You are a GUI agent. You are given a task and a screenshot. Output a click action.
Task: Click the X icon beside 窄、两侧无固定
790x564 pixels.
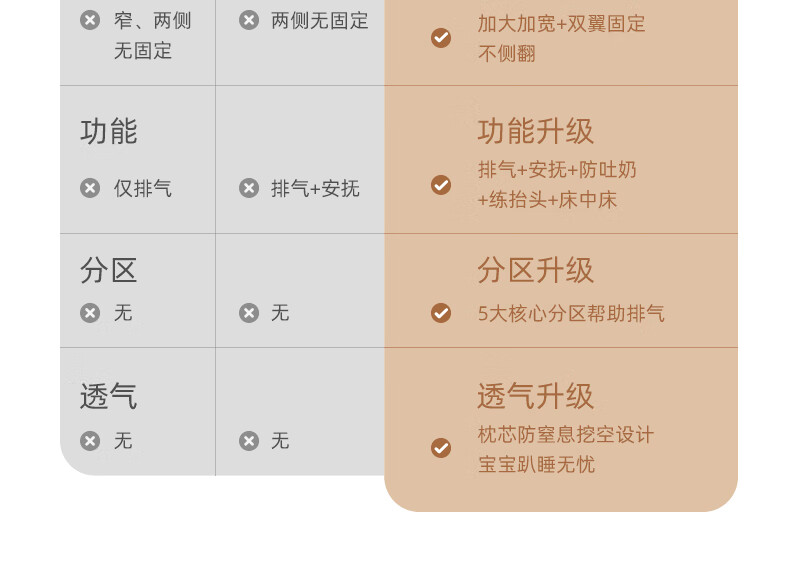pos(90,21)
